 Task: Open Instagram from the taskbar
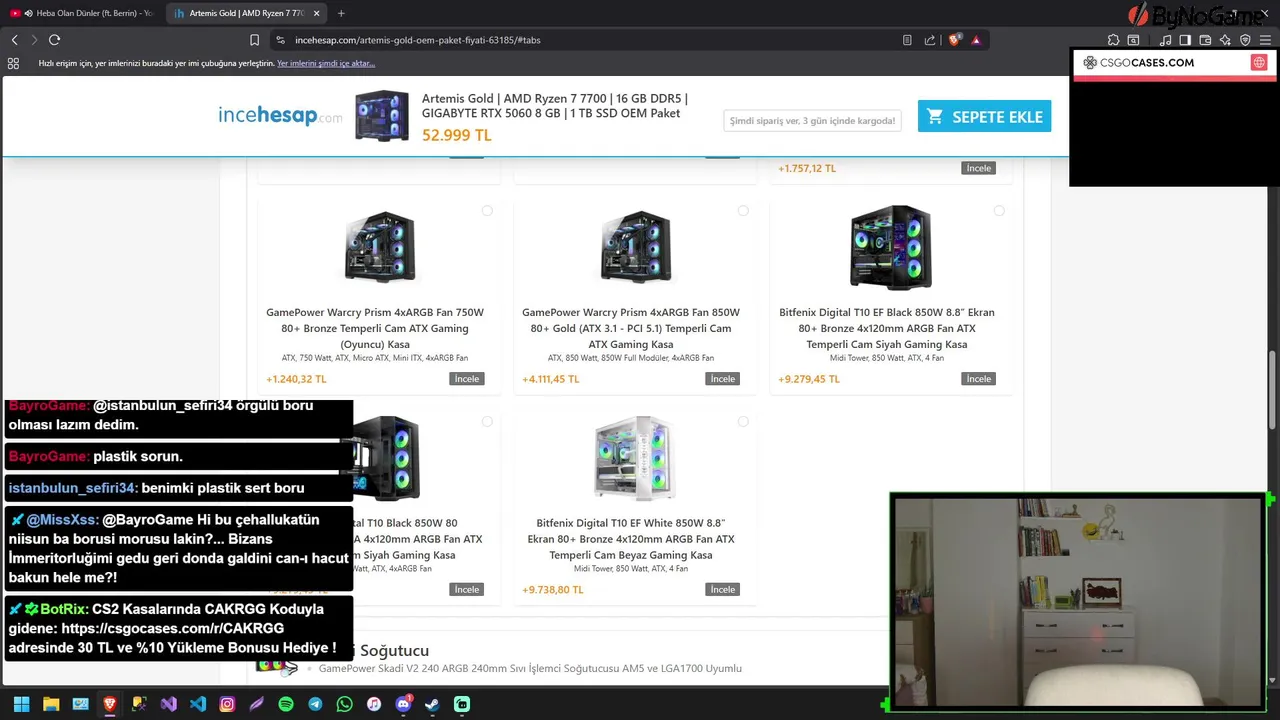227,704
